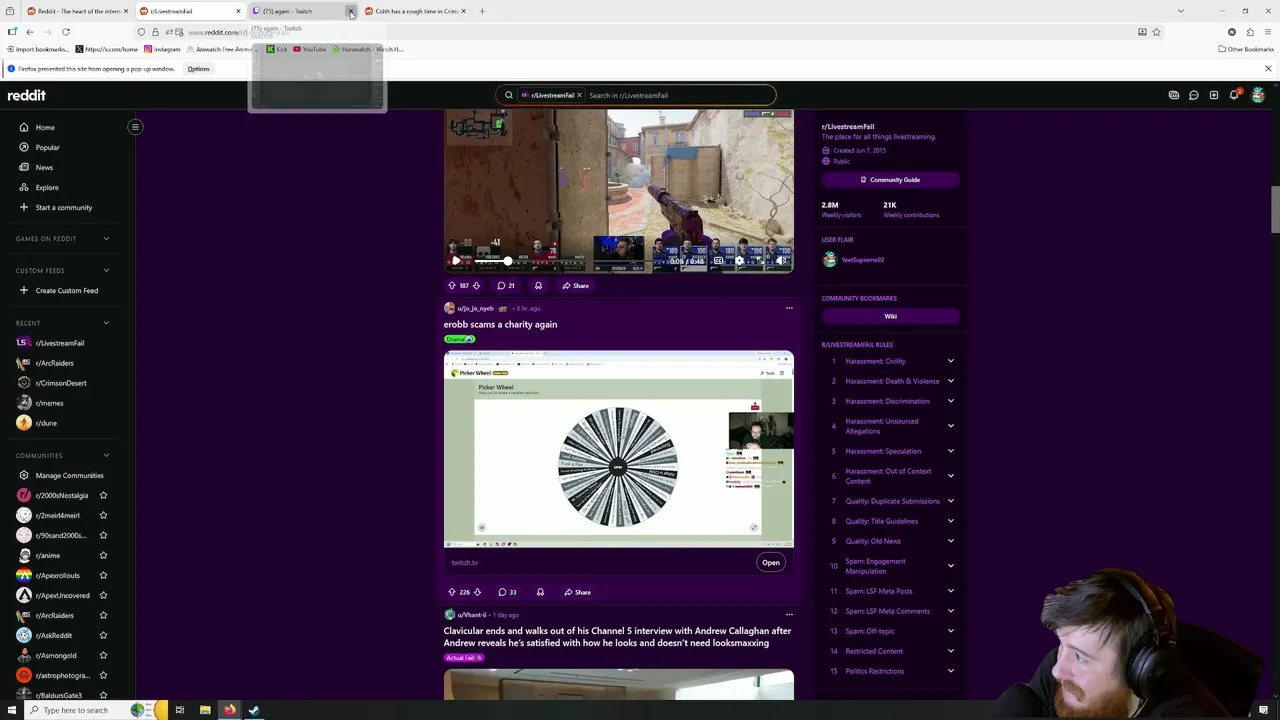
Task: Open the Firefox application menu
Action: 1268,32
